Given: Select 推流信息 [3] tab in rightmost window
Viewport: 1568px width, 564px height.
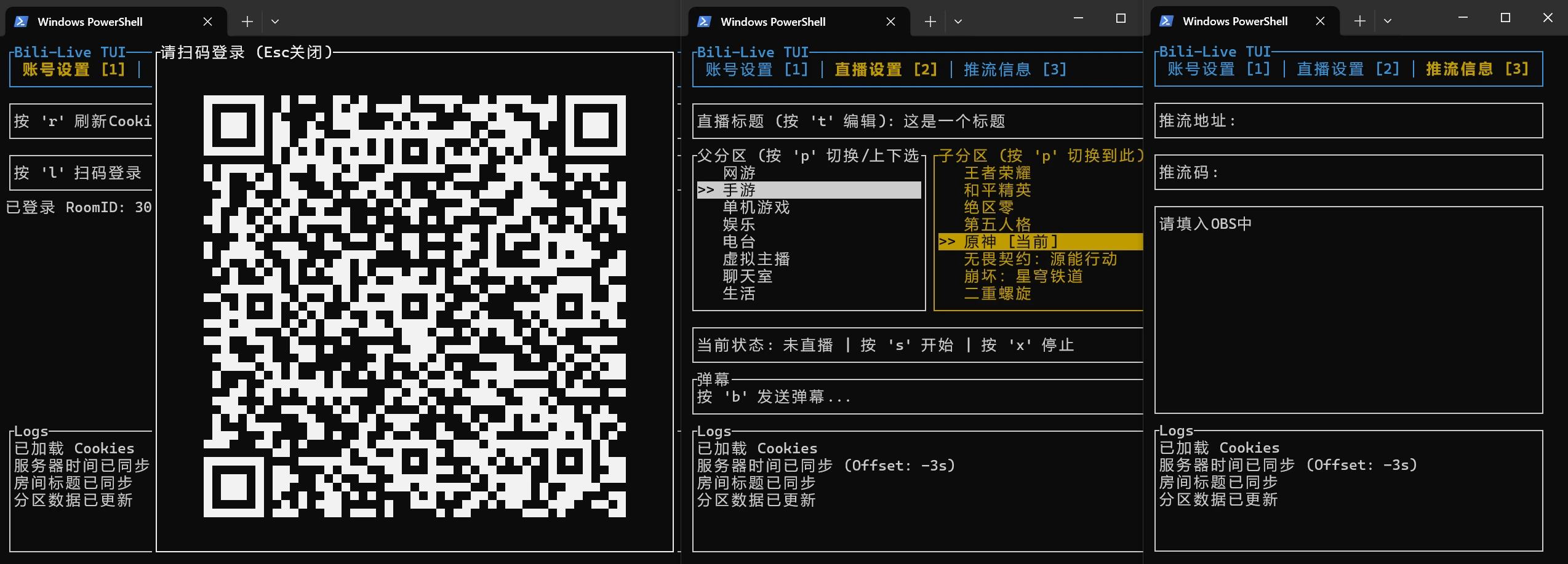Looking at the screenshot, I should click(1478, 69).
